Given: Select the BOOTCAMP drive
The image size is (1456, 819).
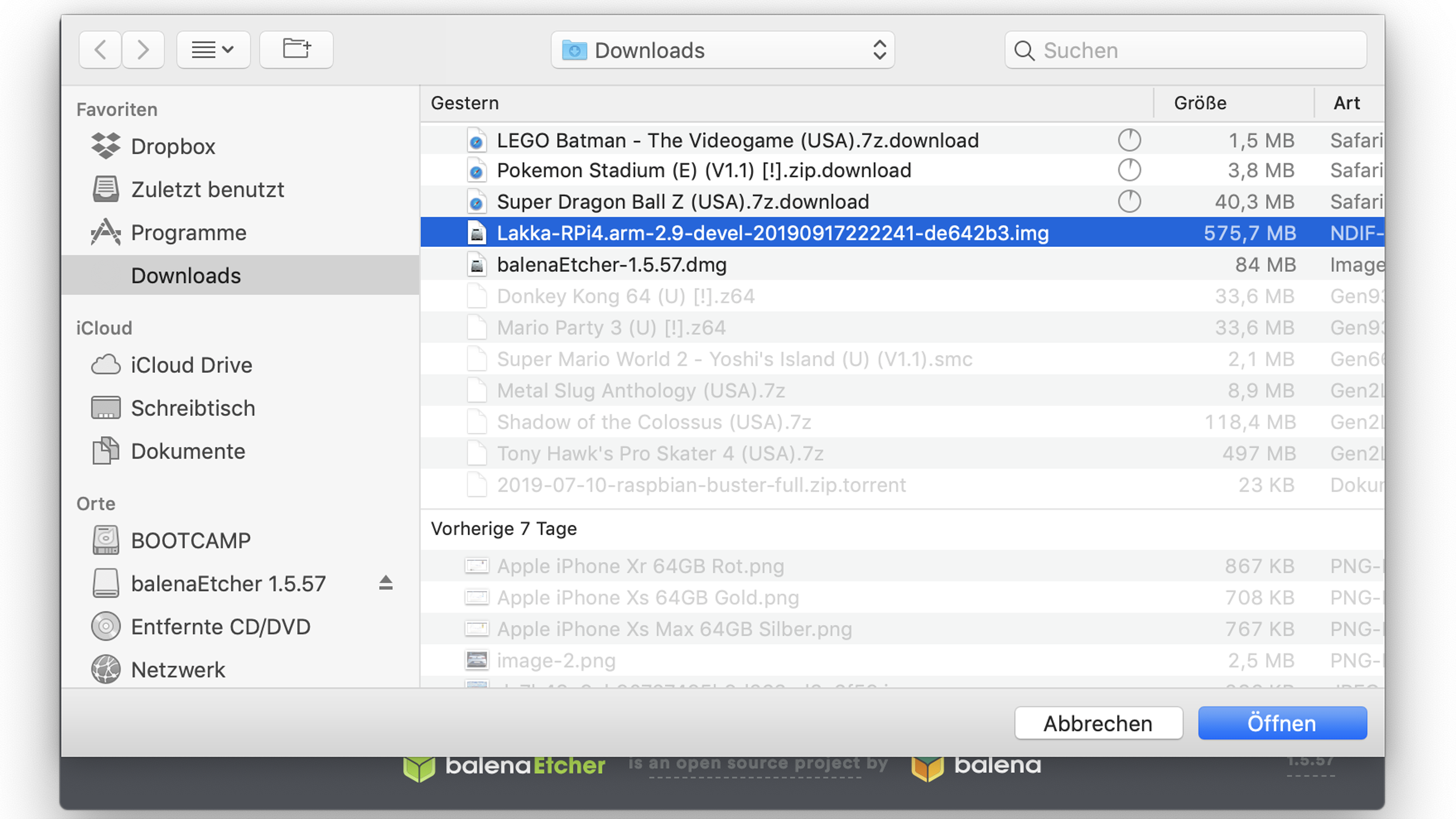Looking at the screenshot, I should point(190,540).
